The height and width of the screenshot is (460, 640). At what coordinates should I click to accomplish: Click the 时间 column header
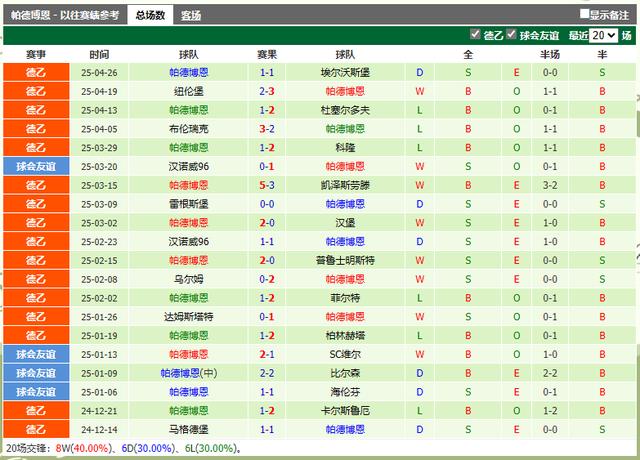(100, 54)
